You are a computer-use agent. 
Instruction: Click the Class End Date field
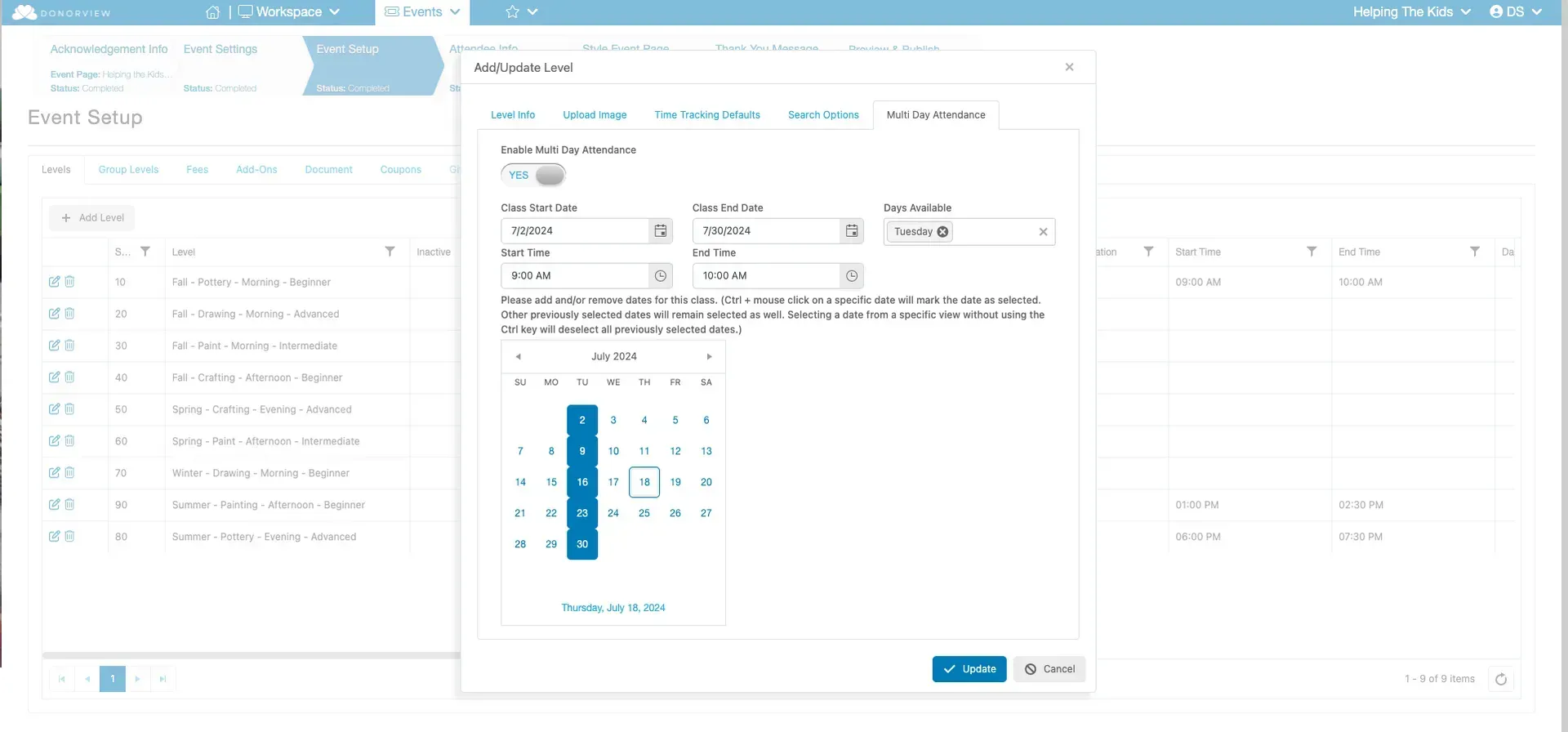(x=766, y=231)
